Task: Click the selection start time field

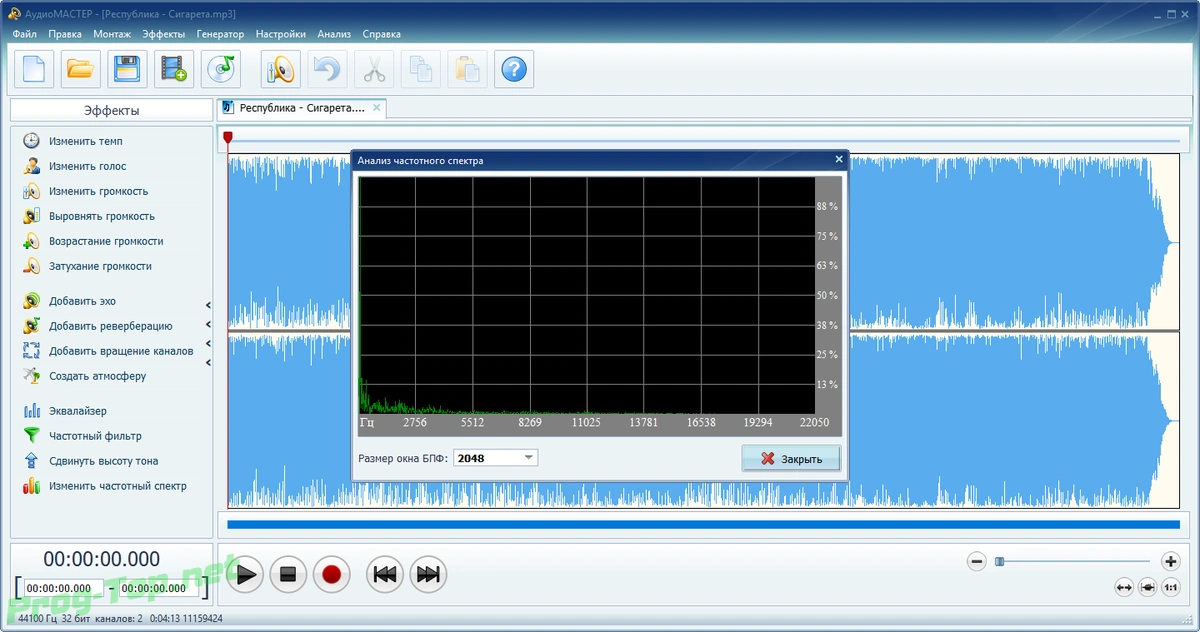Action: pos(63,589)
